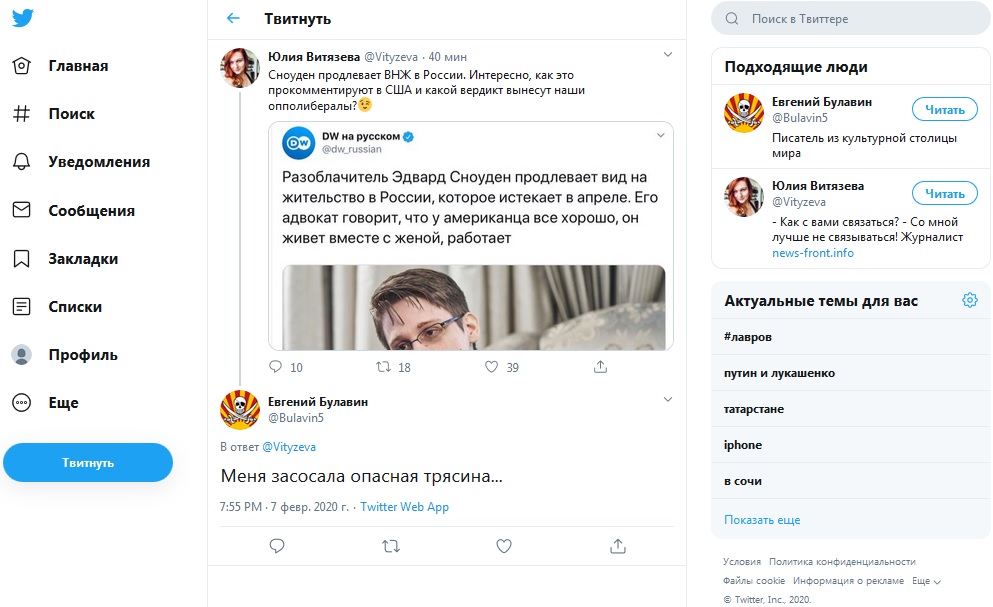Share Юлия Витязева's tweet
Image resolution: width=993 pixels, height=607 pixels.
click(x=600, y=367)
